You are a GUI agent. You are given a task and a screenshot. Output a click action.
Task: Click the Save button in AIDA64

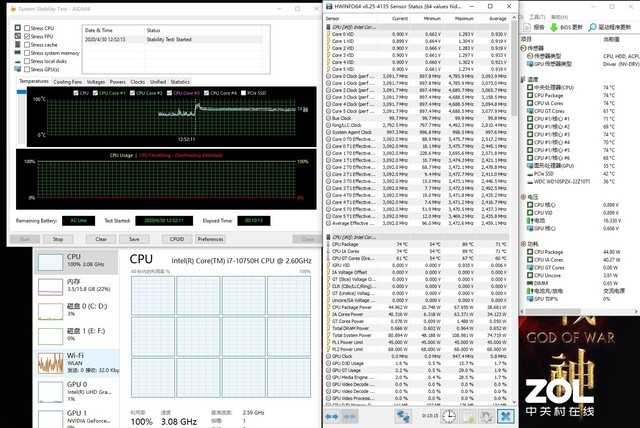[134, 239]
